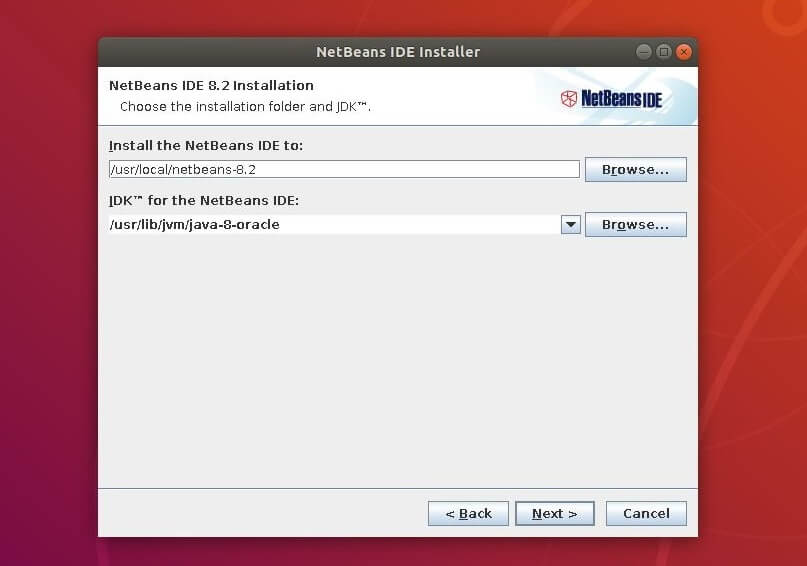
Task: Click the 'Install the NetBeans IDE to:' label
Action: click(x=206, y=146)
